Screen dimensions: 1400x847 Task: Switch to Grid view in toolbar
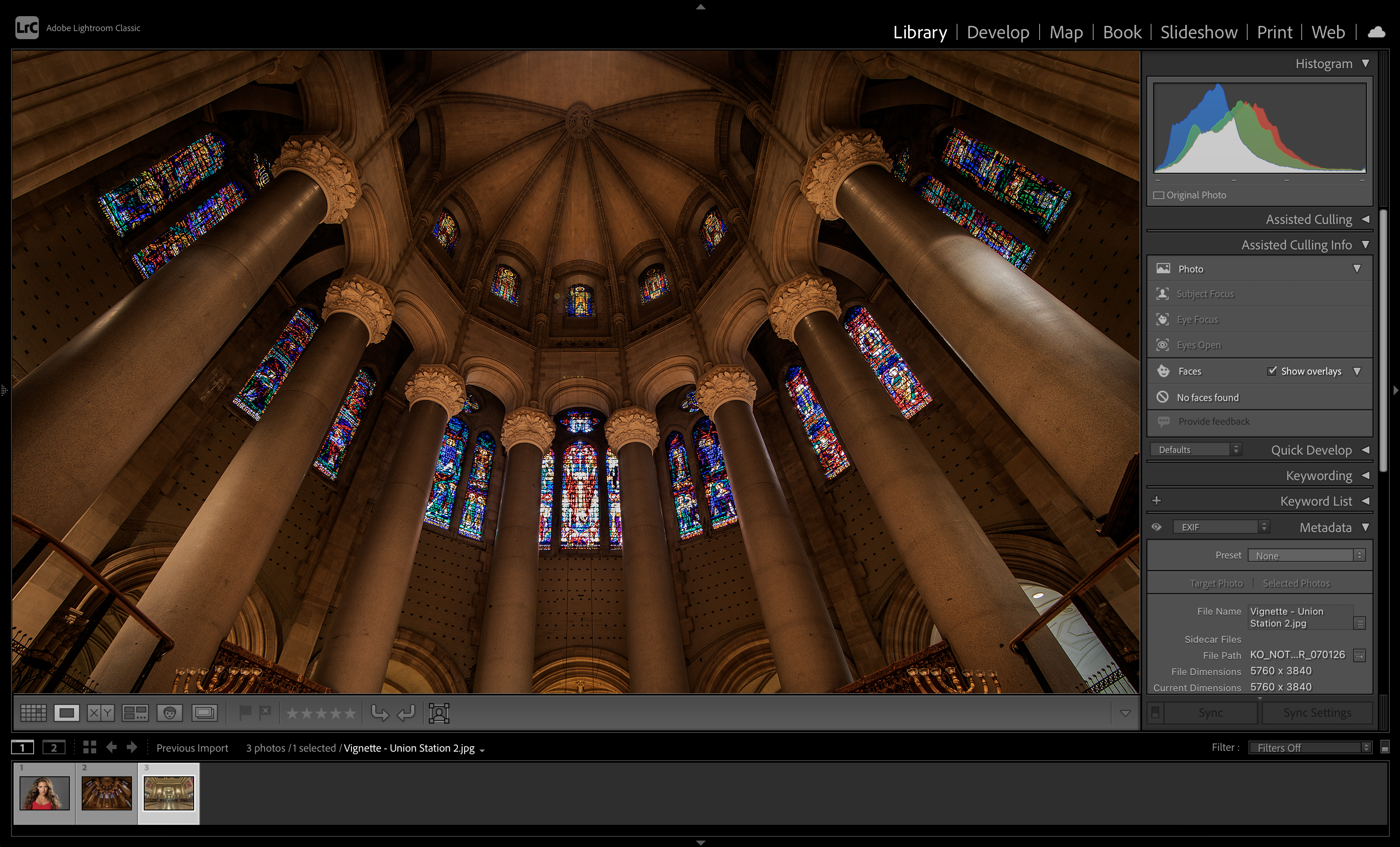click(x=34, y=713)
